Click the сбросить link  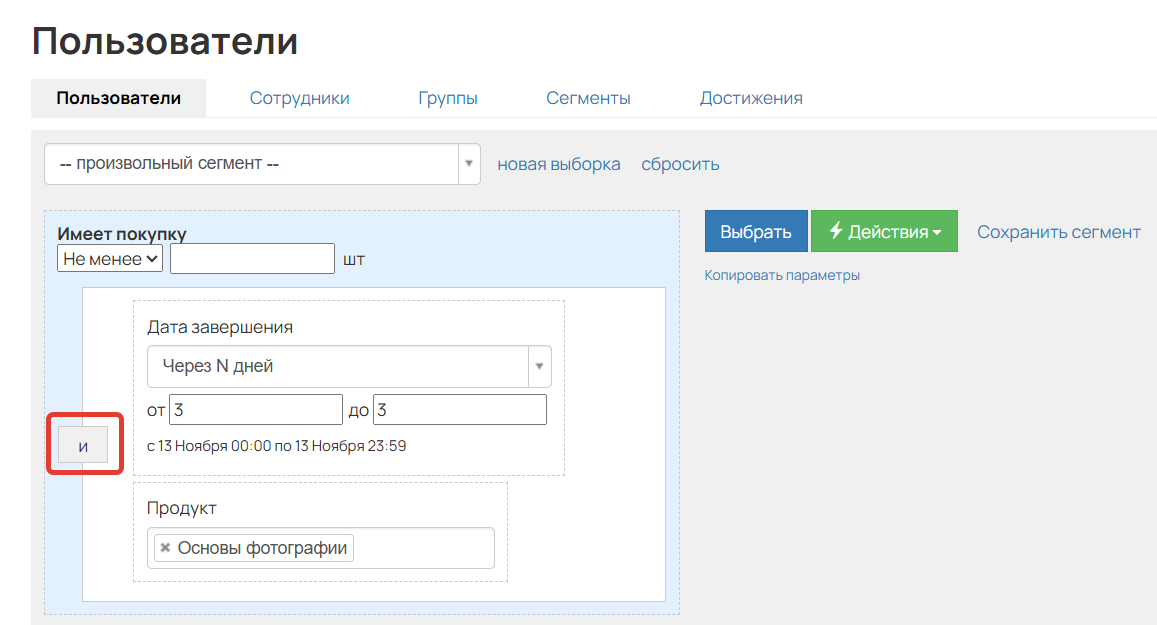(680, 163)
